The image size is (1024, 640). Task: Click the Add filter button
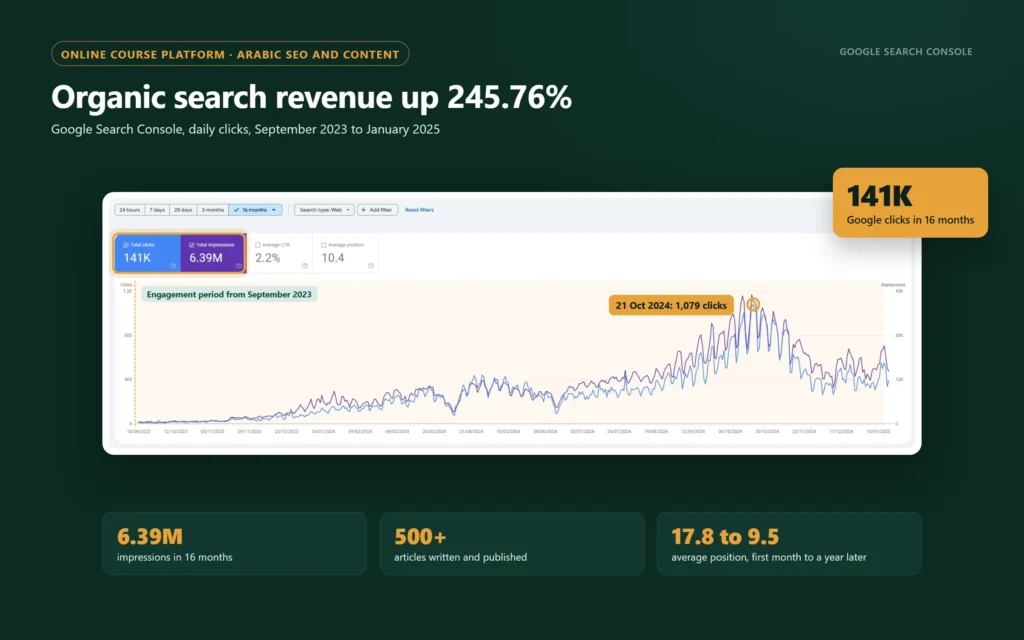(x=377, y=210)
